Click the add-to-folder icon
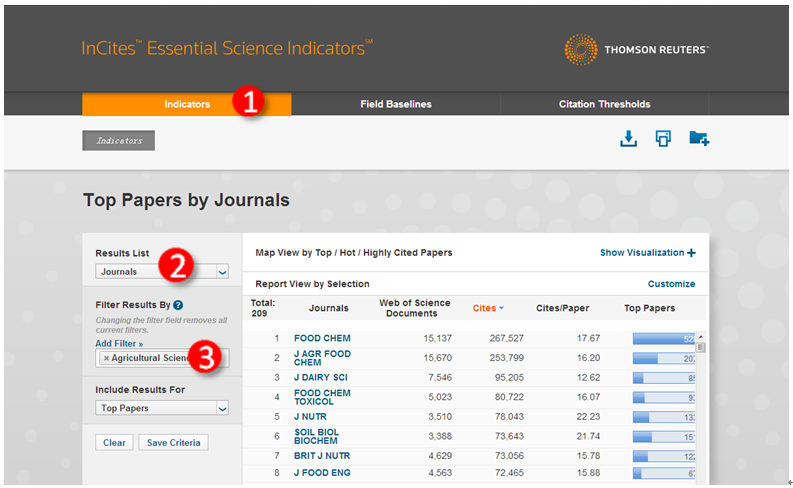The image size is (793, 488). coord(699,140)
